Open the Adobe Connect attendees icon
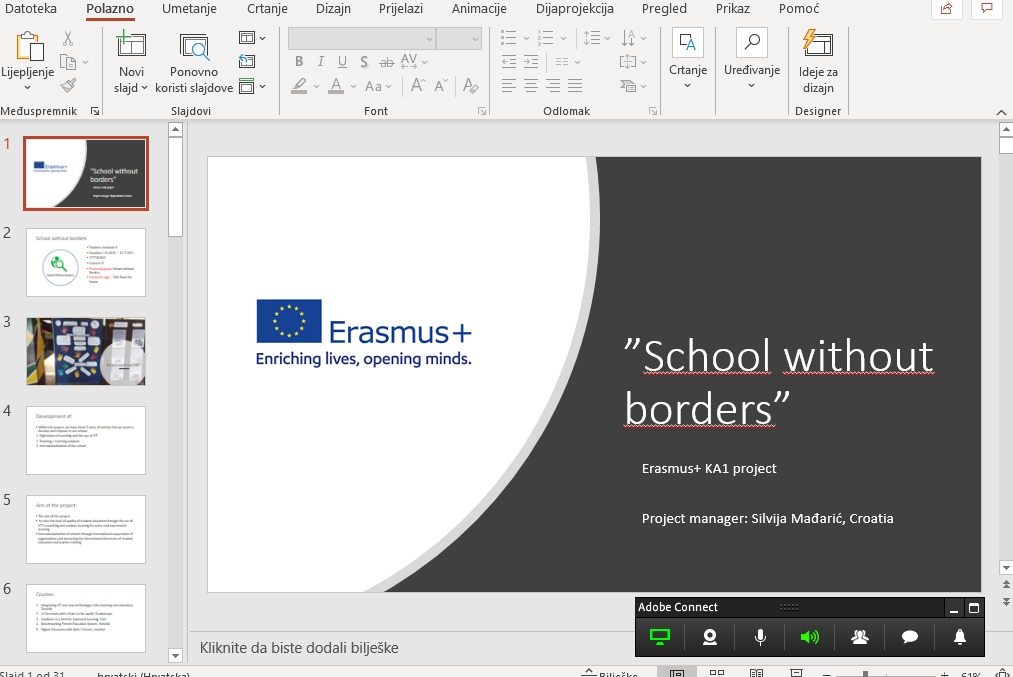The image size is (1013, 677). click(x=859, y=637)
